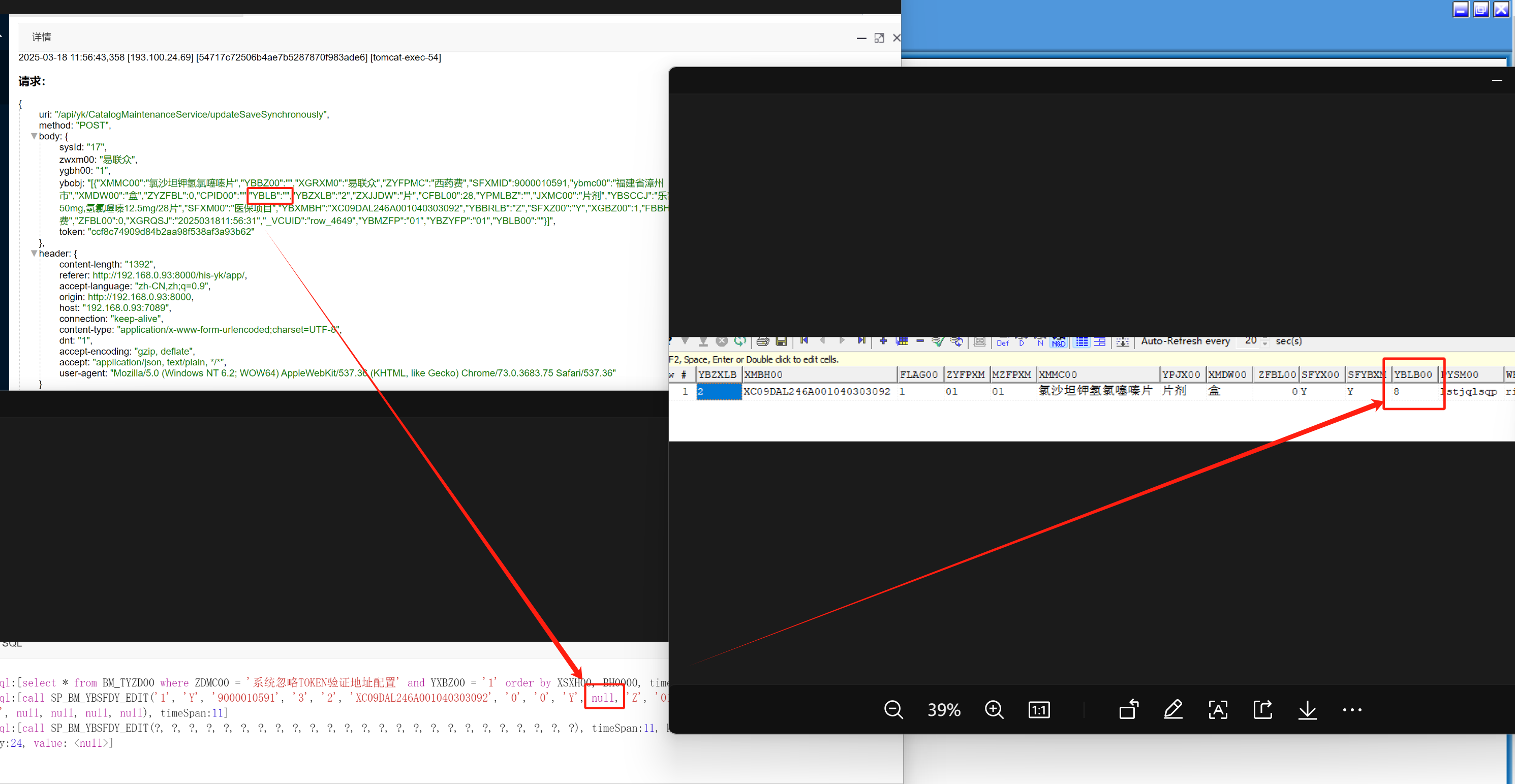The image size is (1515, 784).
Task: Collapse the body node in request
Action: 34,137
